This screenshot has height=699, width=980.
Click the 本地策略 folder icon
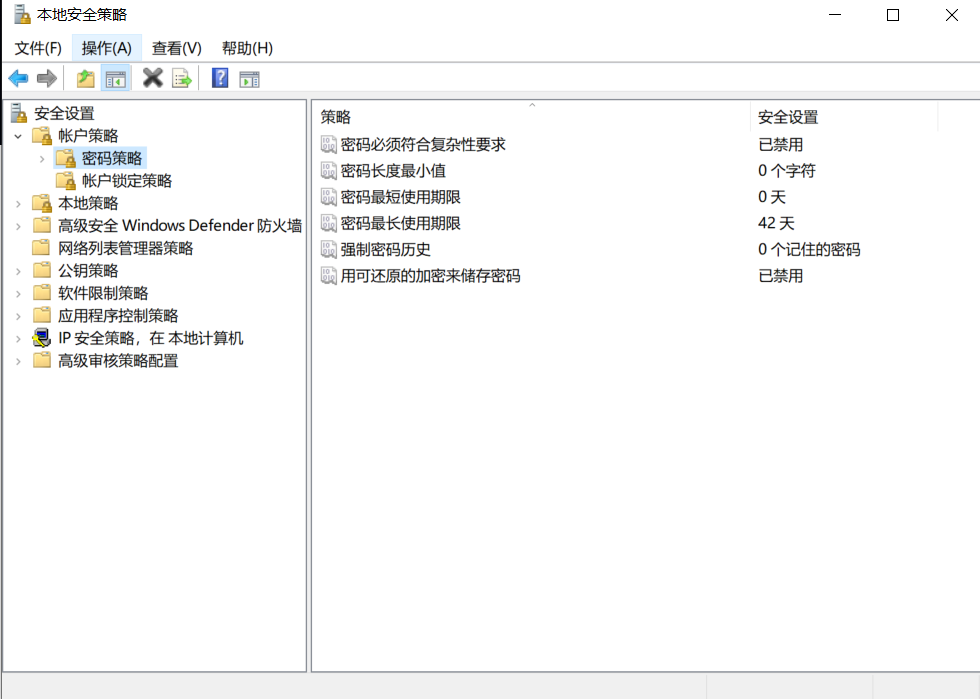point(42,203)
